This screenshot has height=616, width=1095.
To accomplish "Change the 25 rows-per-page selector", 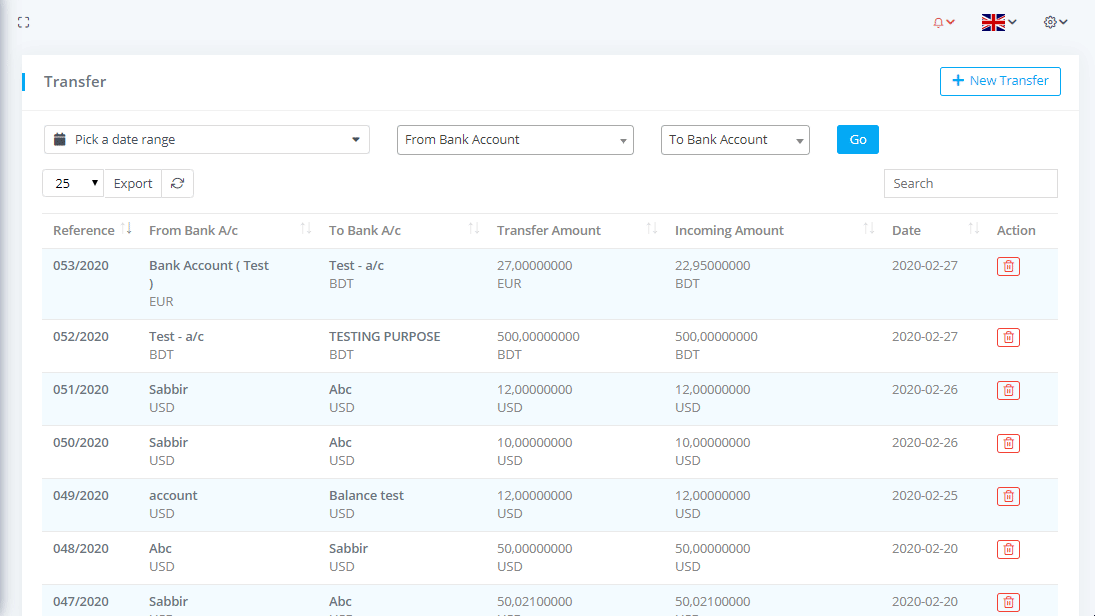I will 73,184.
